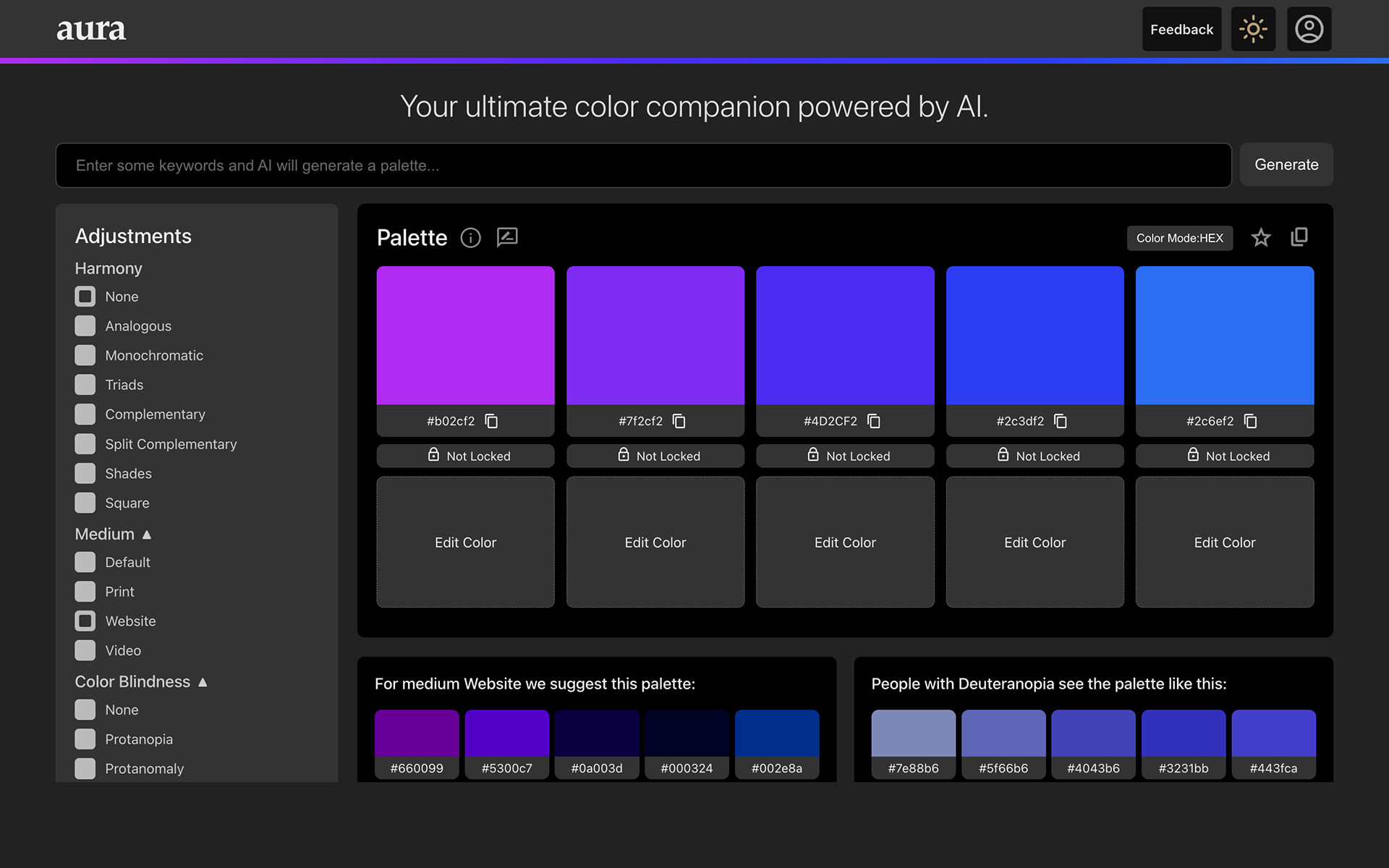Screen dimensions: 1389x868
Task: Copy hex code #7f2cf2
Action: [x=679, y=421]
